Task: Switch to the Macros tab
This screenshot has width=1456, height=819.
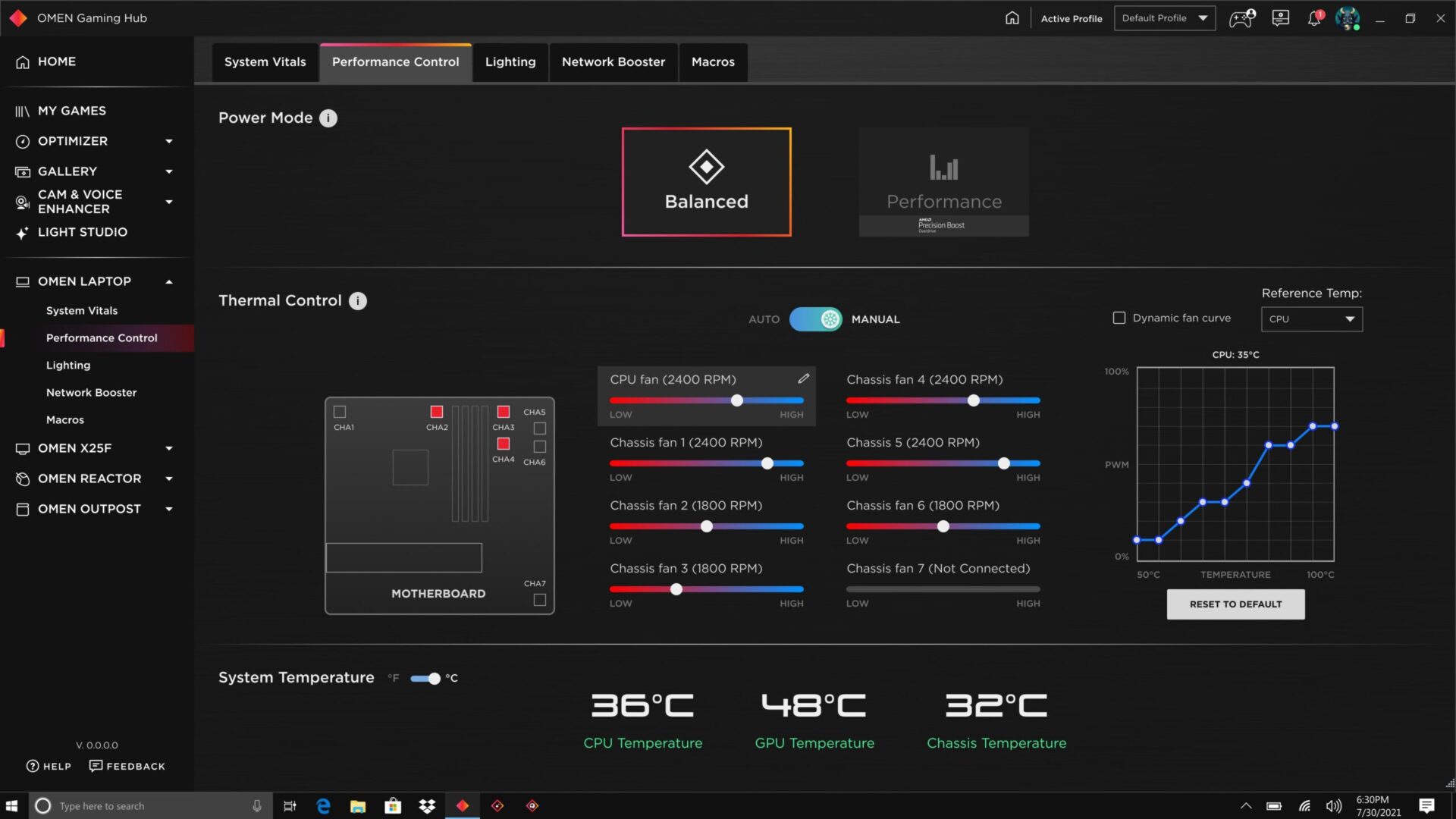Action: pyautogui.click(x=713, y=62)
